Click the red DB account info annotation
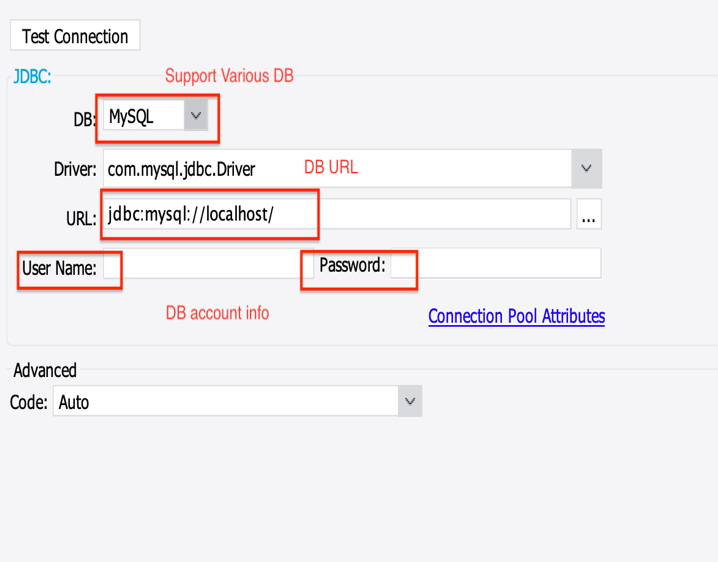 coord(218,313)
